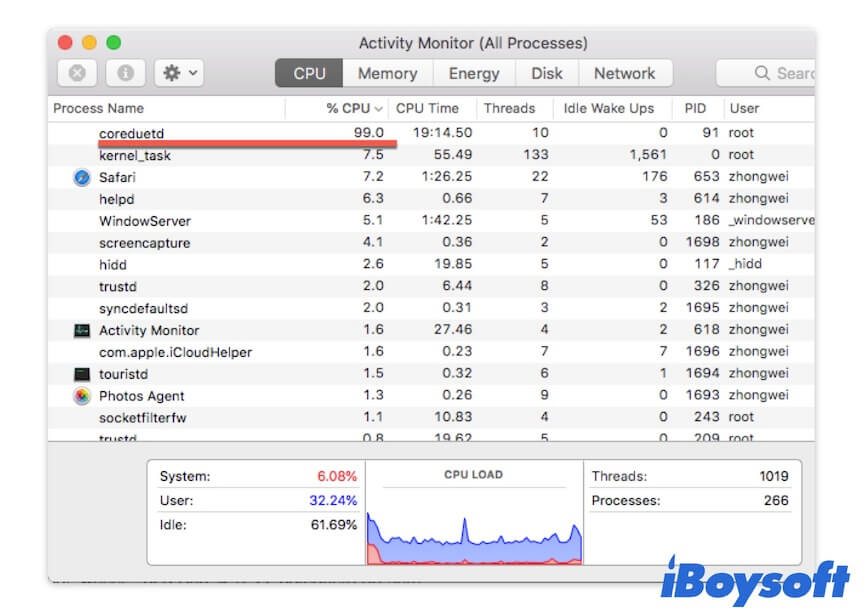
Task: Click the Idle 61.69% value
Action: (x=334, y=525)
